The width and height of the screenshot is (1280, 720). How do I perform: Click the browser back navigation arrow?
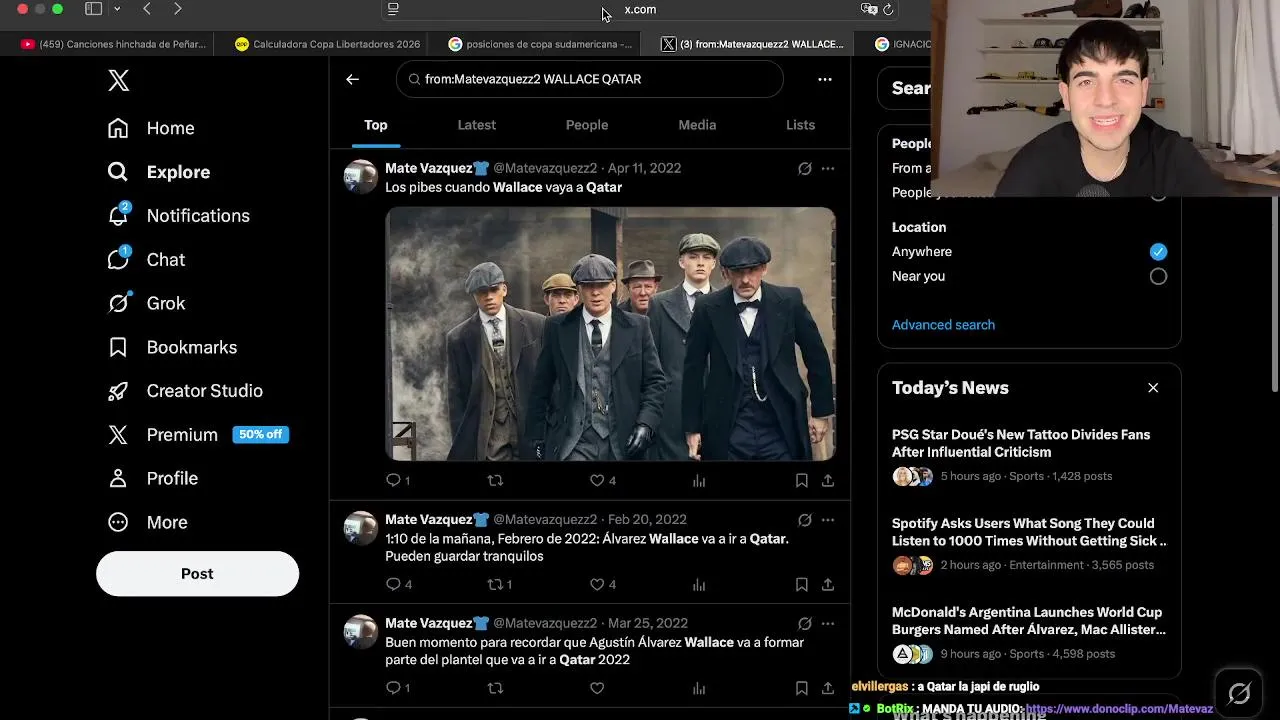point(147,9)
